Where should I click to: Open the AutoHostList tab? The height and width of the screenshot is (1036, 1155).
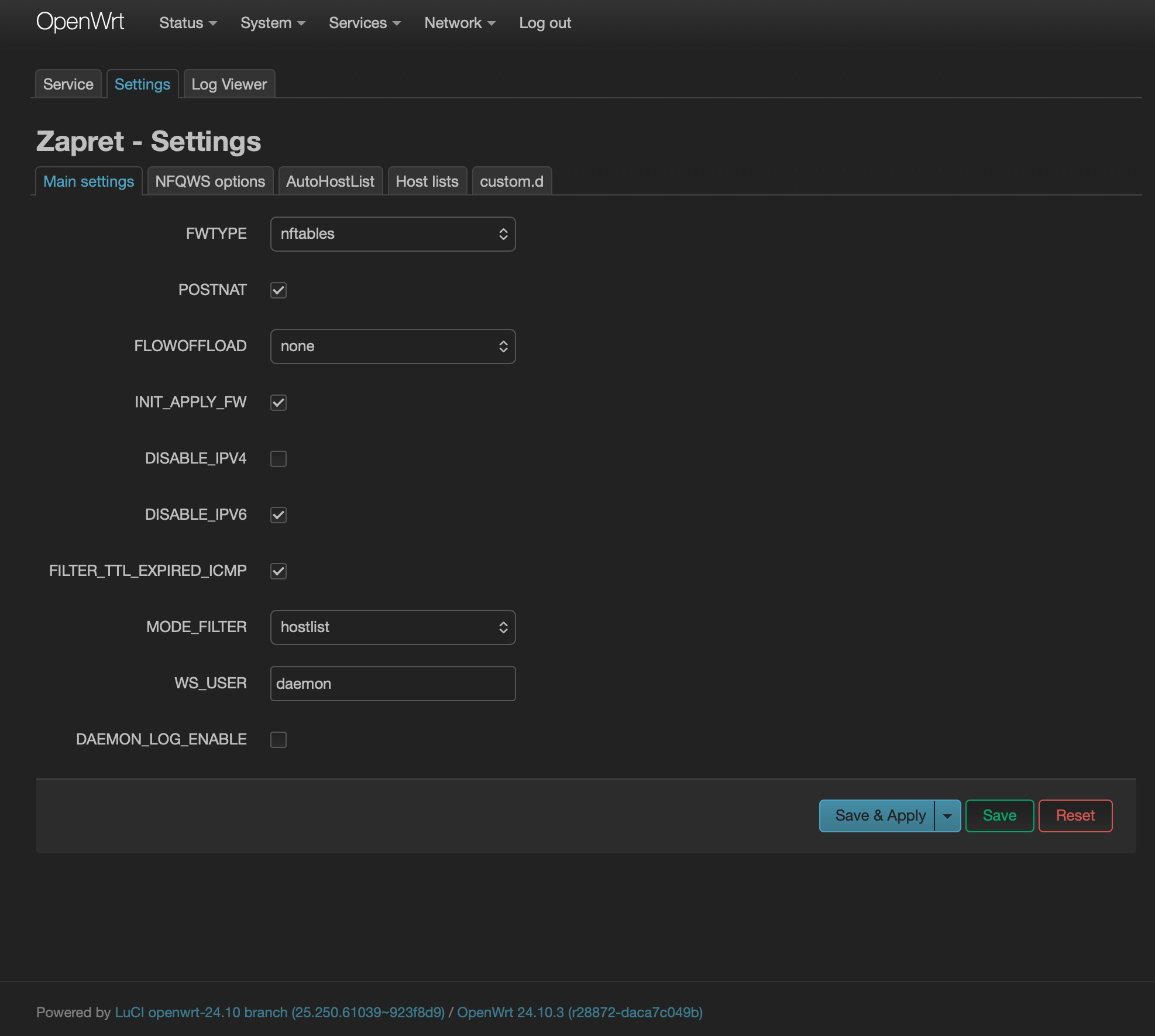click(330, 181)
